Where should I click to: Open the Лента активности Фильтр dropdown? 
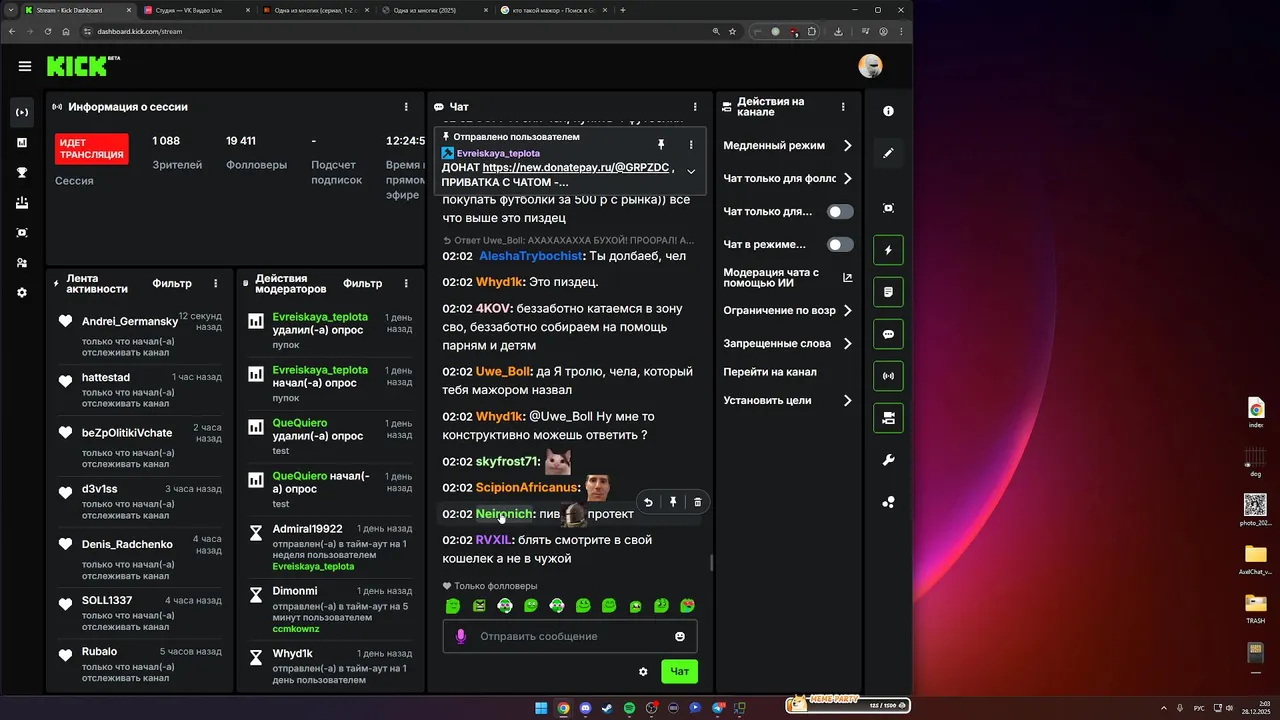[x=172, y=284]
